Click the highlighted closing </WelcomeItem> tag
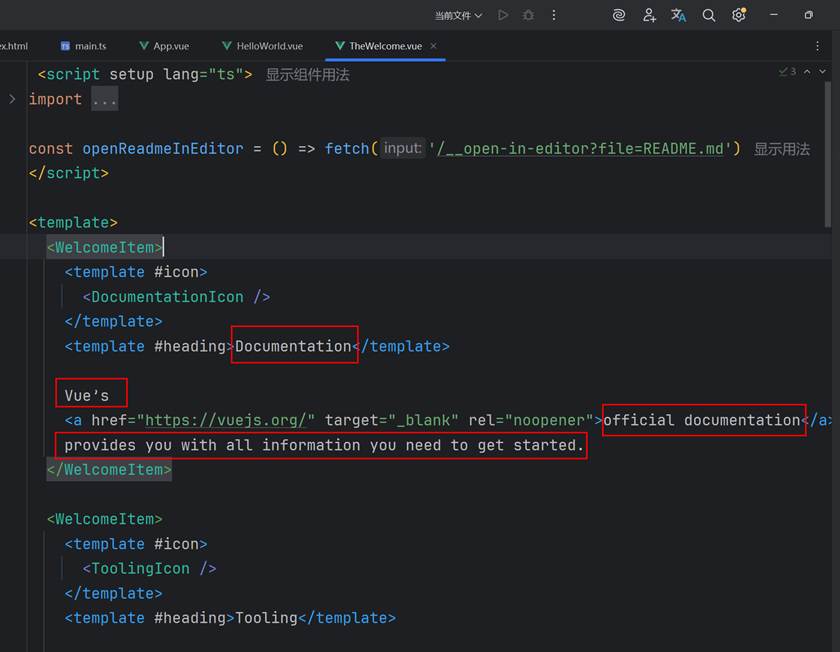The image size is (840, 652). point(109,470)
